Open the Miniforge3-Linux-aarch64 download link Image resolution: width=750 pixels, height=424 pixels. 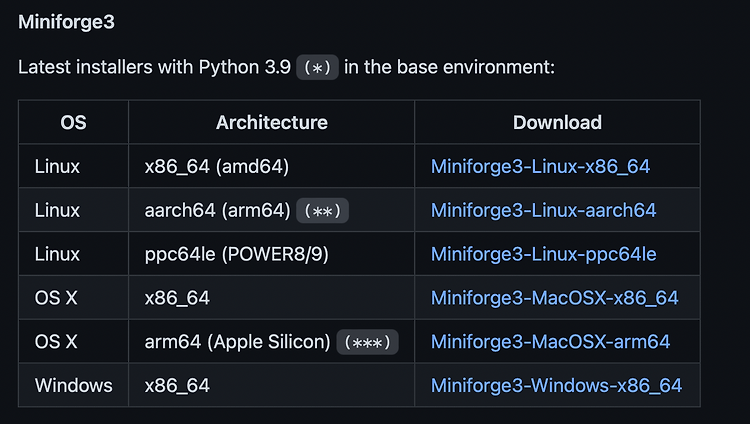pos(543,211)
